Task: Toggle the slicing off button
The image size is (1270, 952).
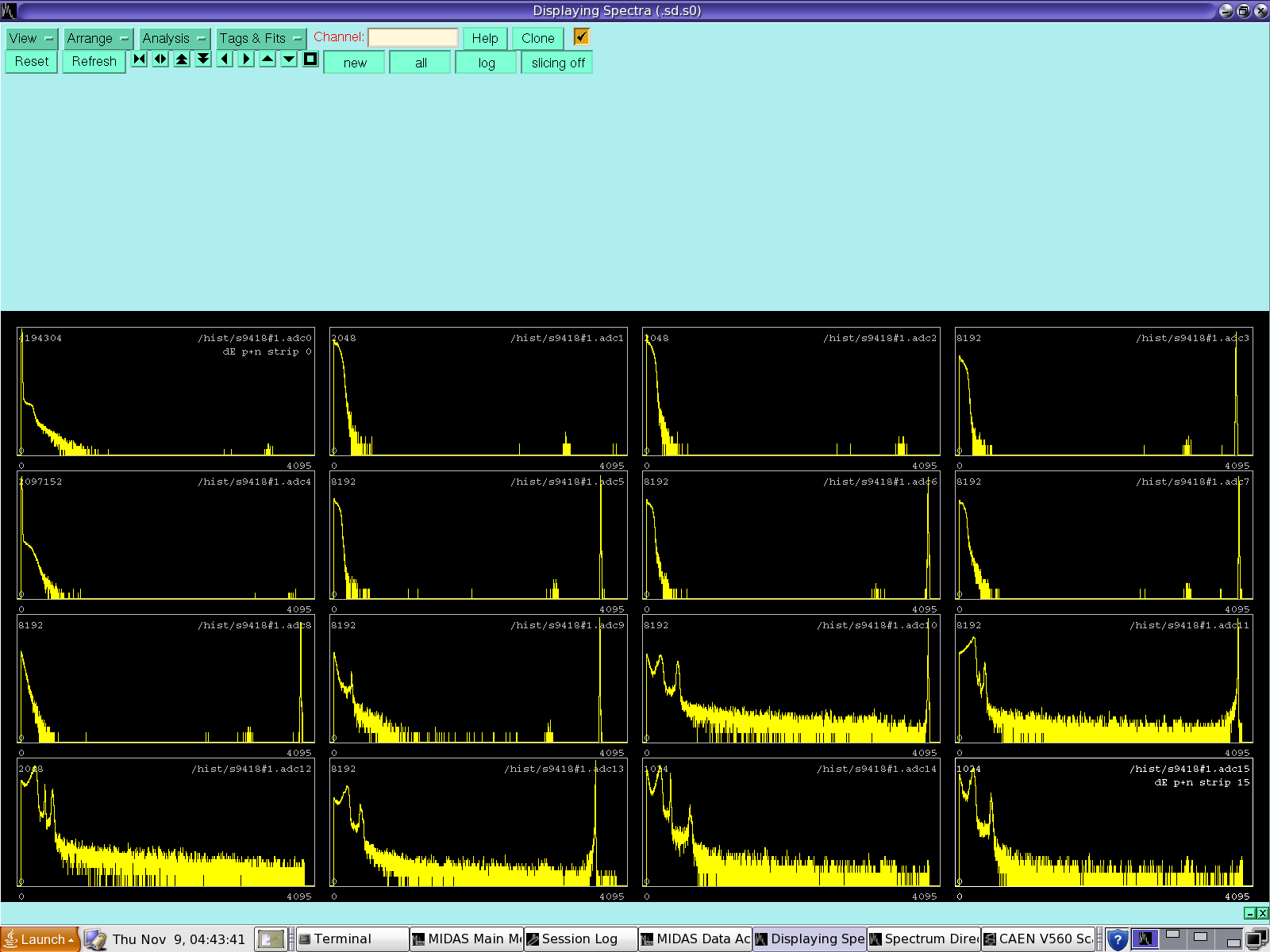Action: click(557, 63)
